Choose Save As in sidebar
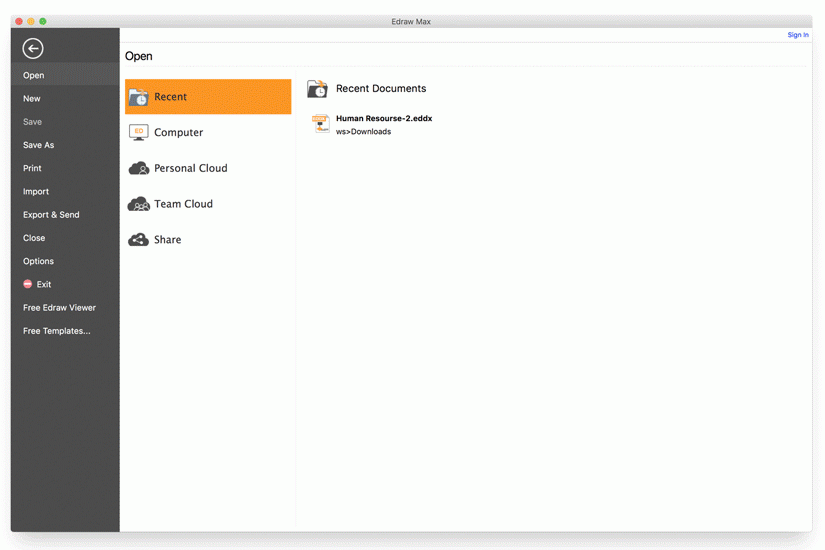825x550 pixels. (39, 145)
